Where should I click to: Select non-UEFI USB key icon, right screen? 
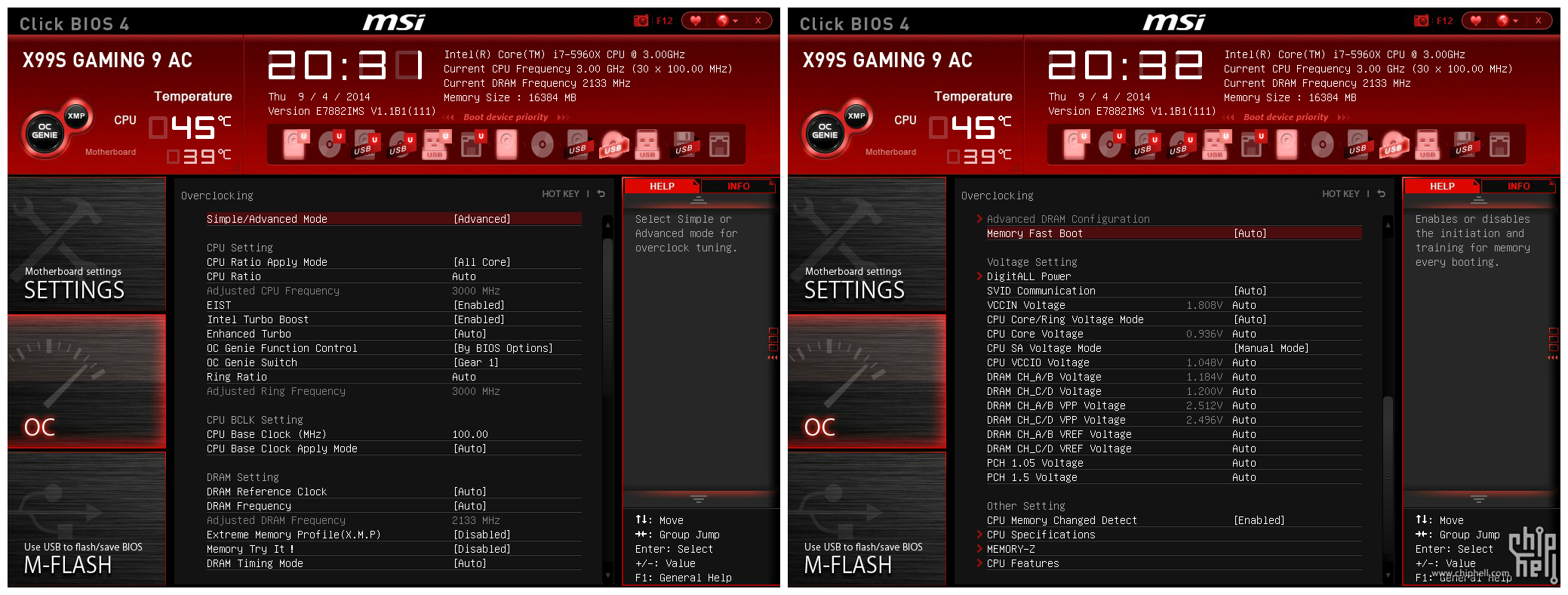click(x=1428, y=144)
